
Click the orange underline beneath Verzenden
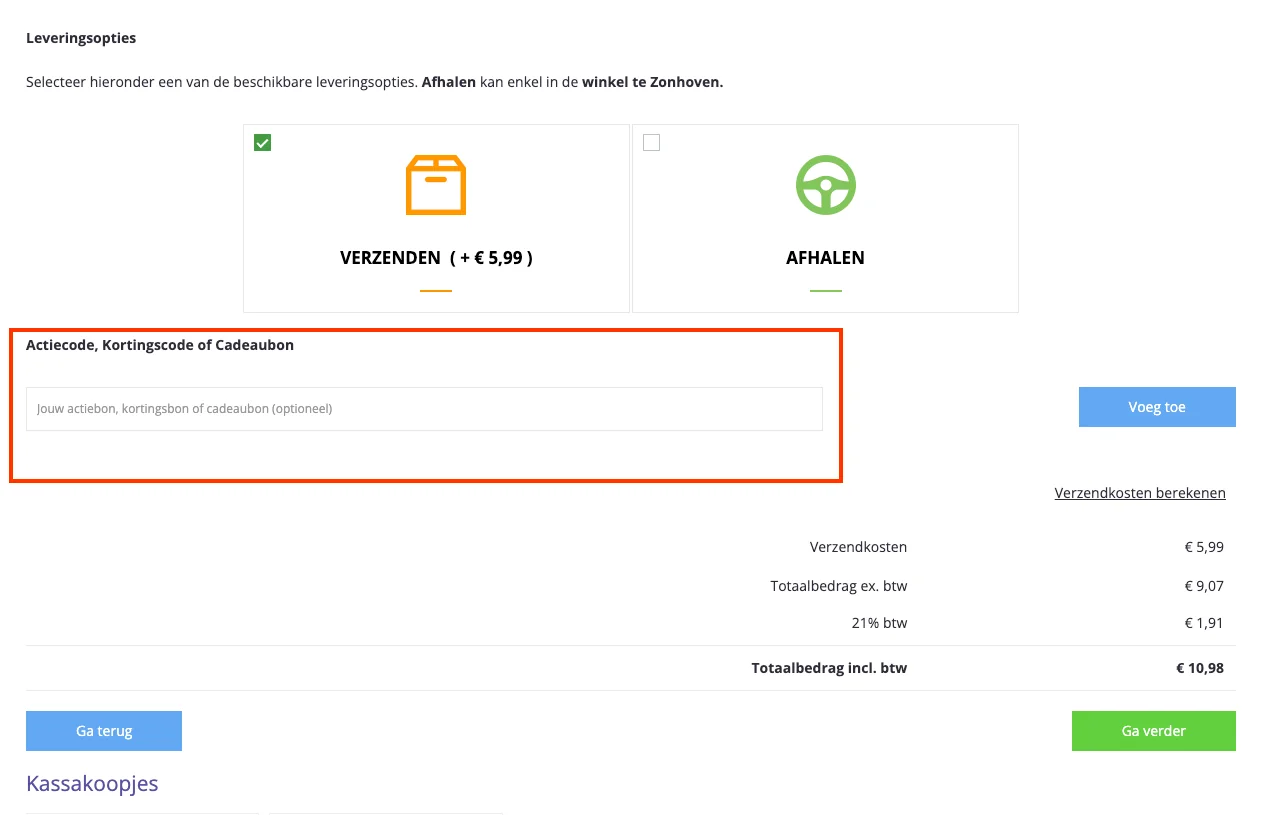[x=436, y=291]
